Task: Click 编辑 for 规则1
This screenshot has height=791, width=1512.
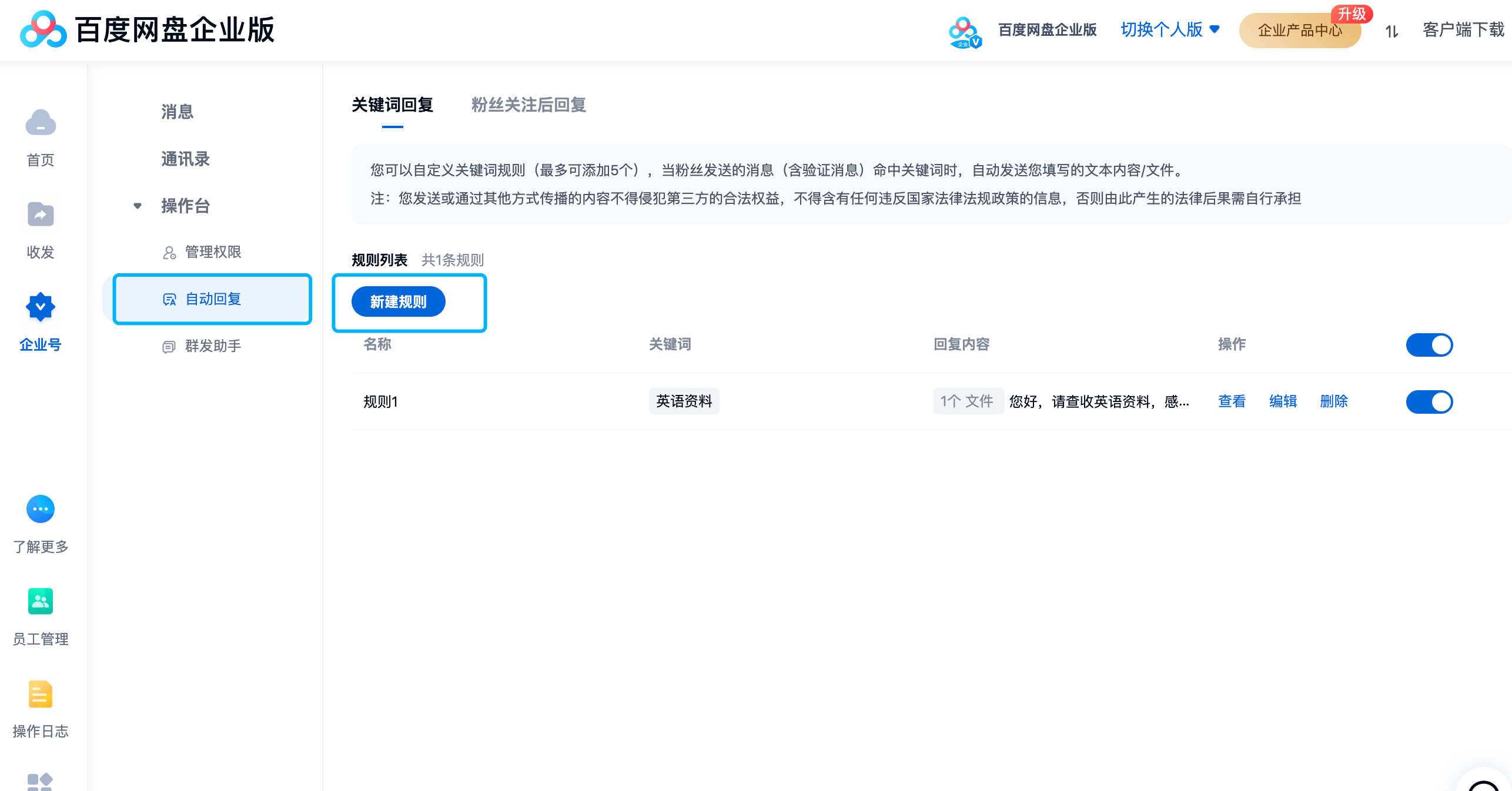Action: pyautogui.click(x=1283, y=401)
